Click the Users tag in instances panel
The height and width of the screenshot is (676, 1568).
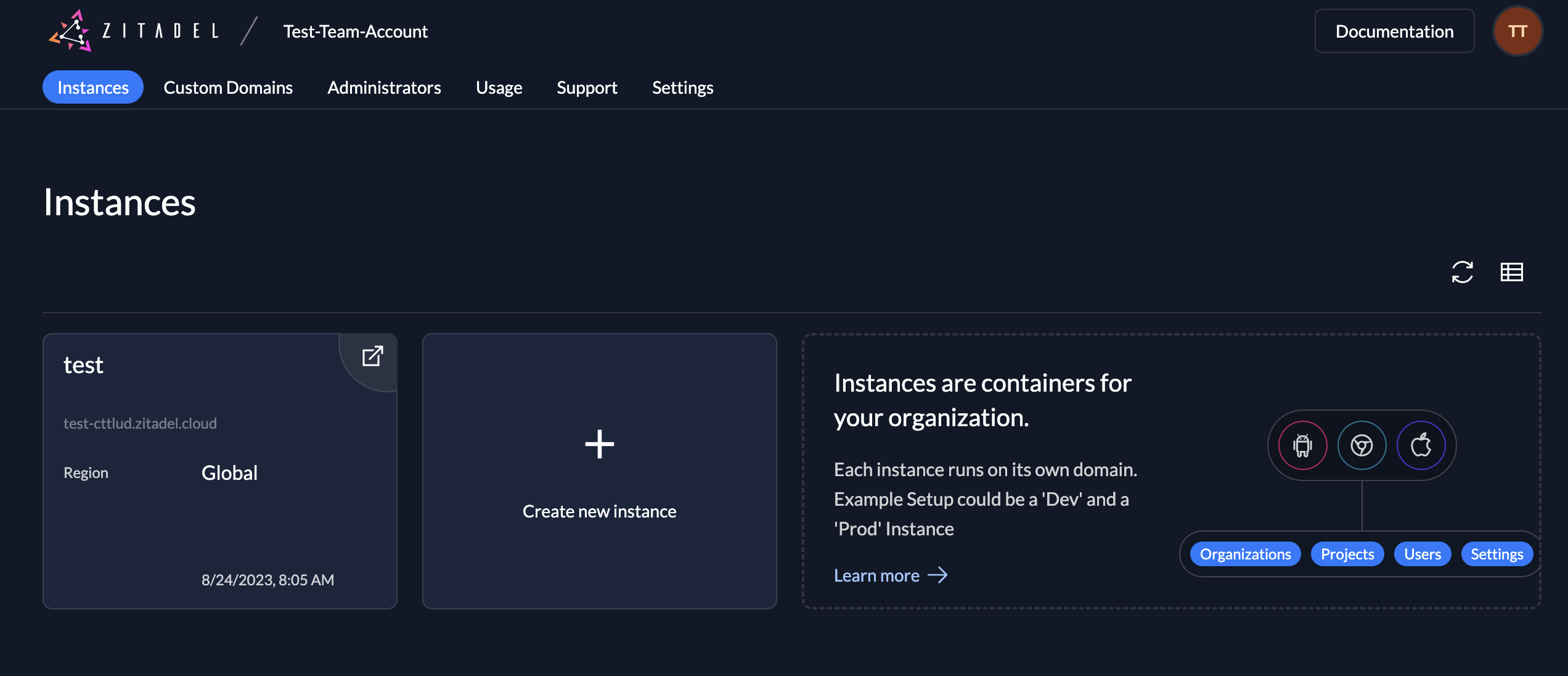tap(1422, 553)
